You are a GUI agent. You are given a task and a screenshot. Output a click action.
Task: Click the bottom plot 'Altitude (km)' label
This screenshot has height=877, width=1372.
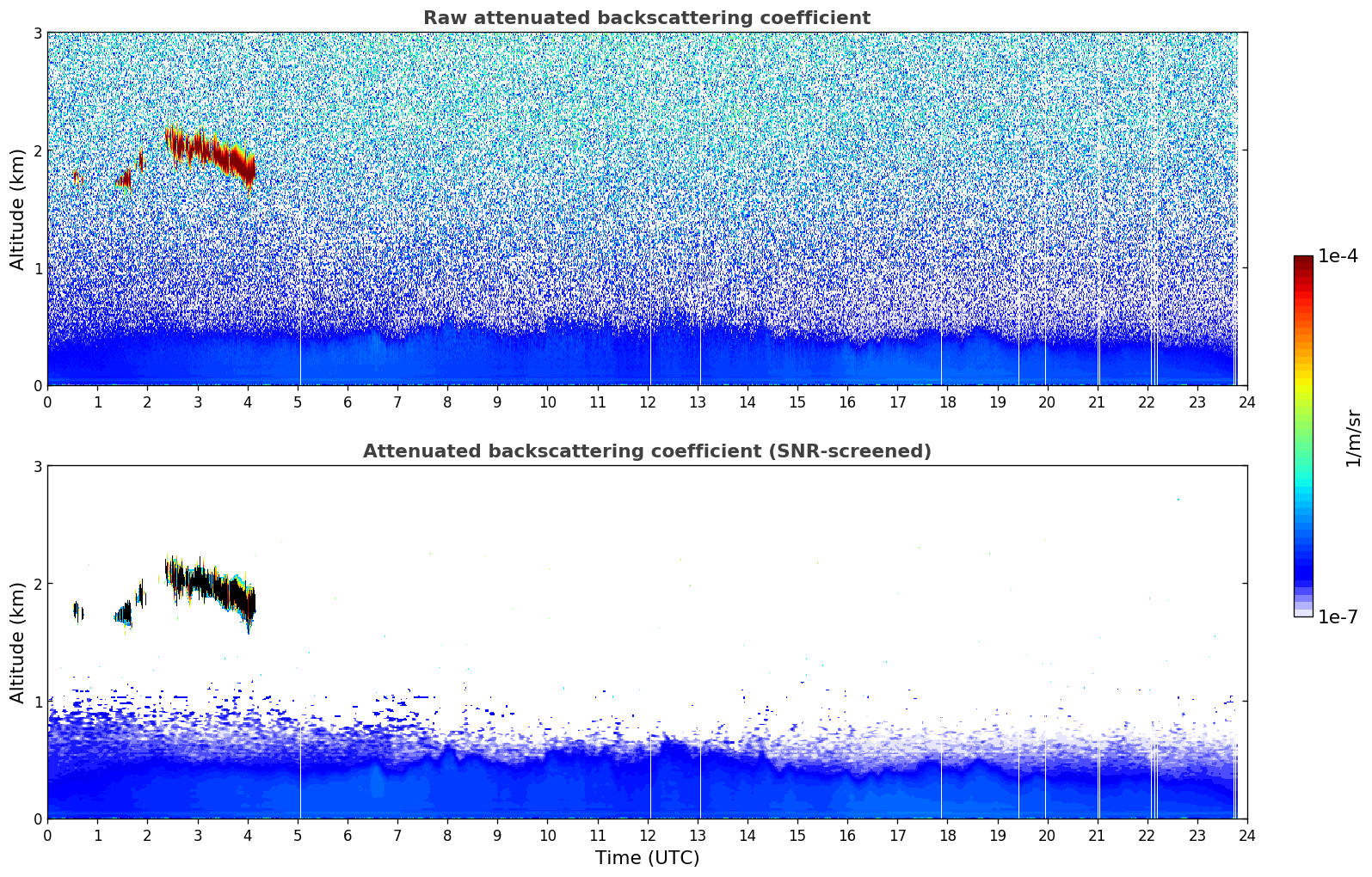(18, 642)
